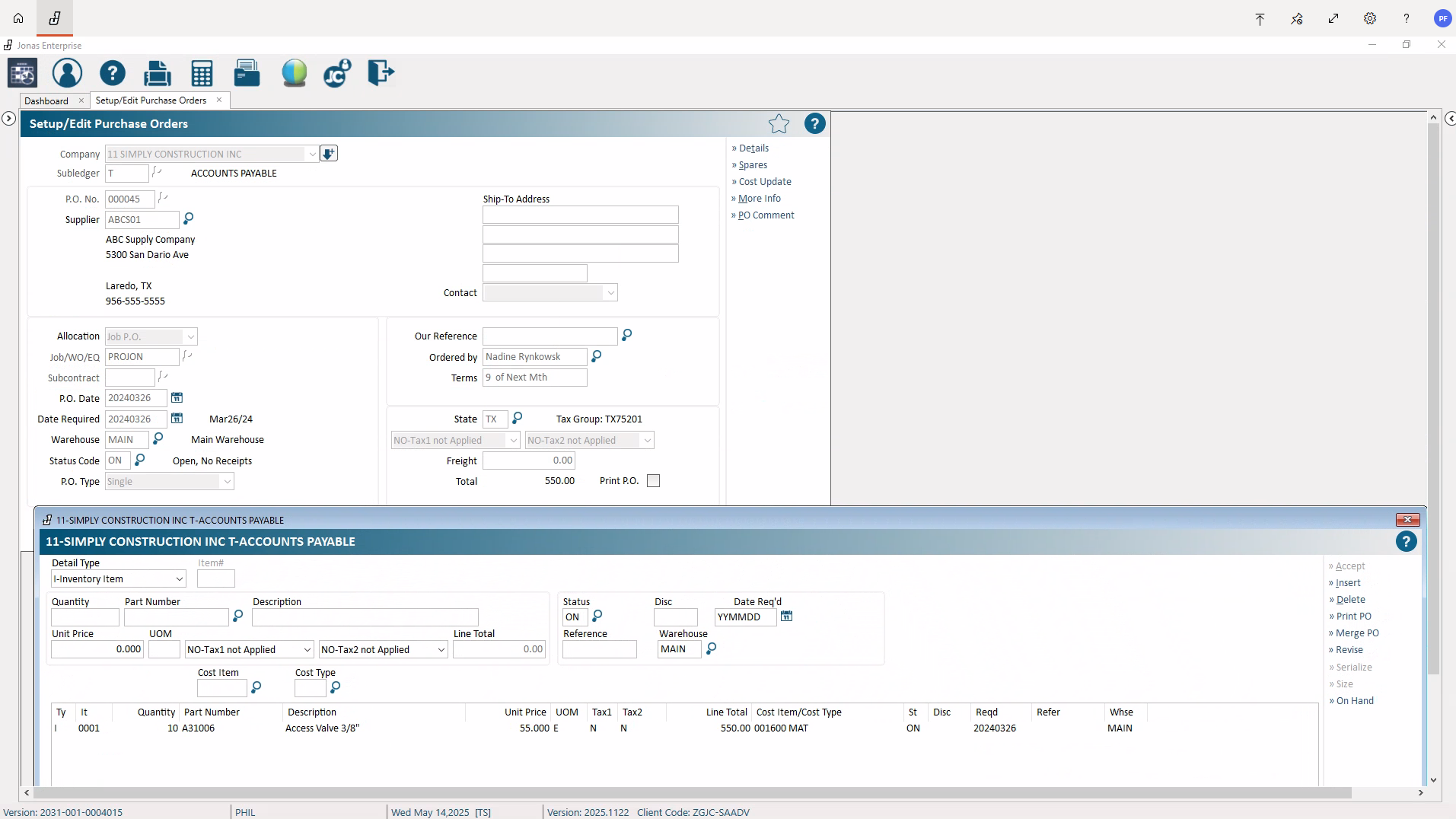Viewport: 1456px width, 819px height.
Task: Search suppliers with magnifier next to ABCS01
Action: [189, 219]
